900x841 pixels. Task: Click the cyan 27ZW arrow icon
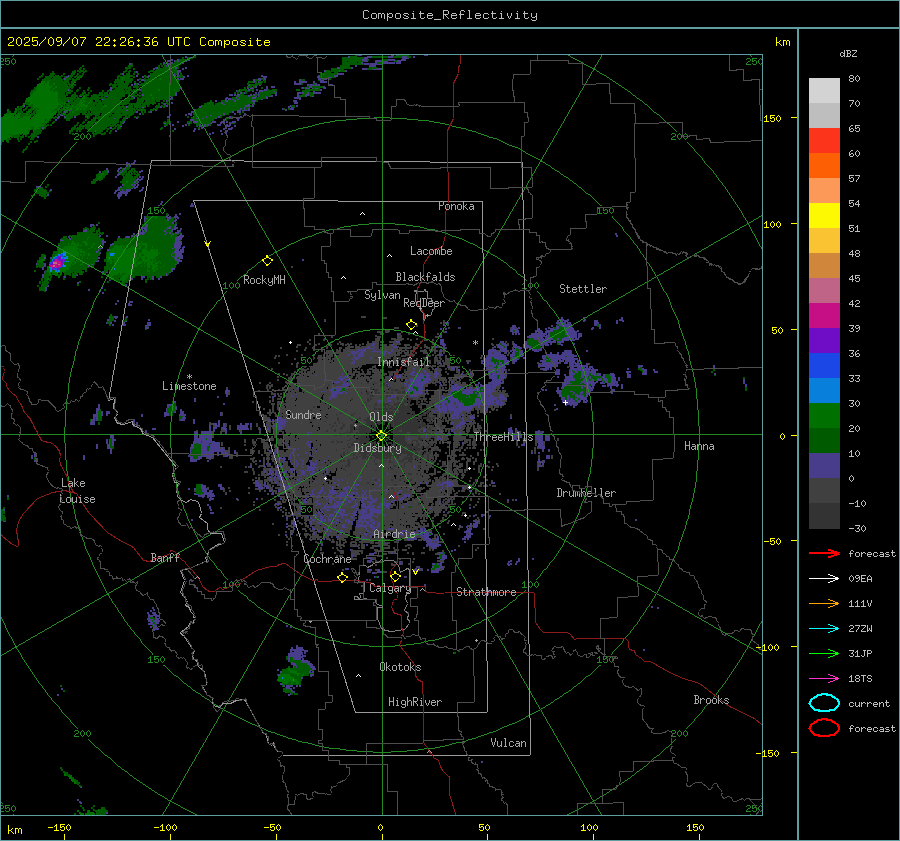tap(824, 629)
